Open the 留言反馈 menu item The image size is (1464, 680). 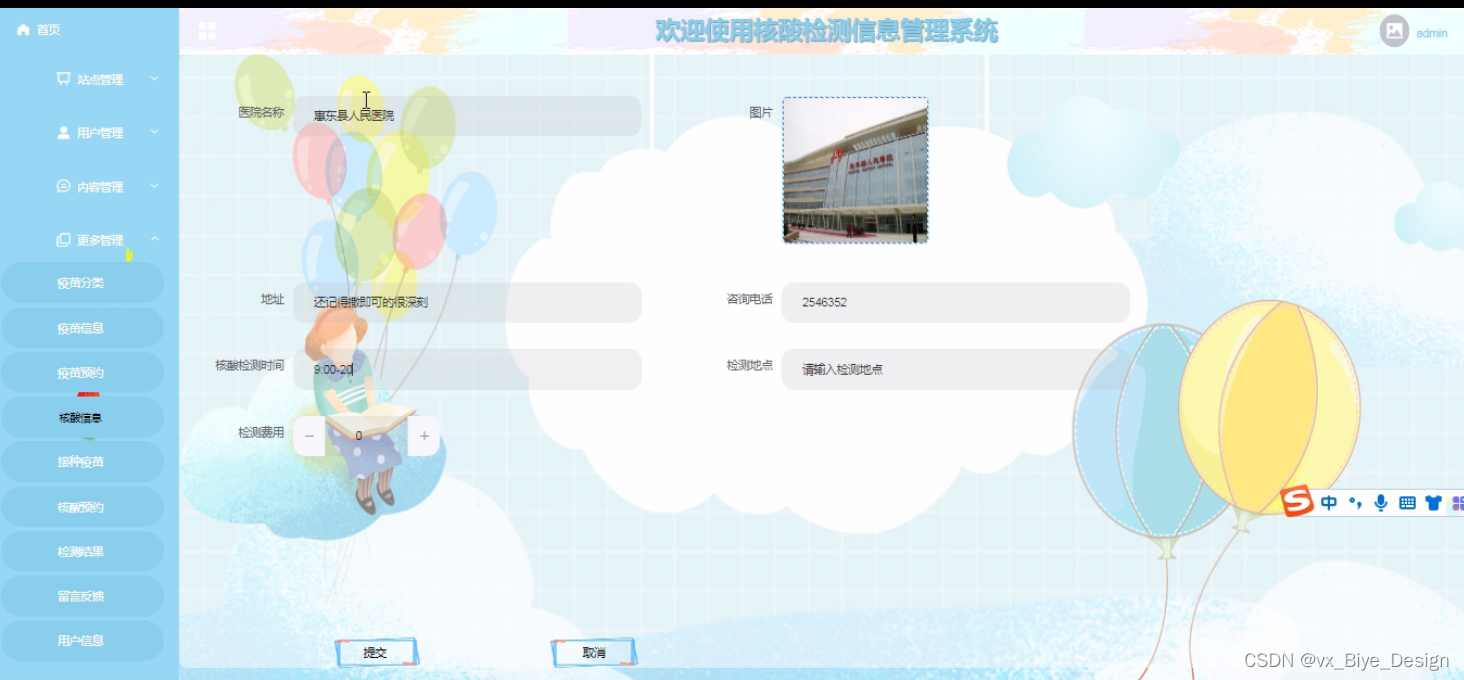[x=82, y=596]
